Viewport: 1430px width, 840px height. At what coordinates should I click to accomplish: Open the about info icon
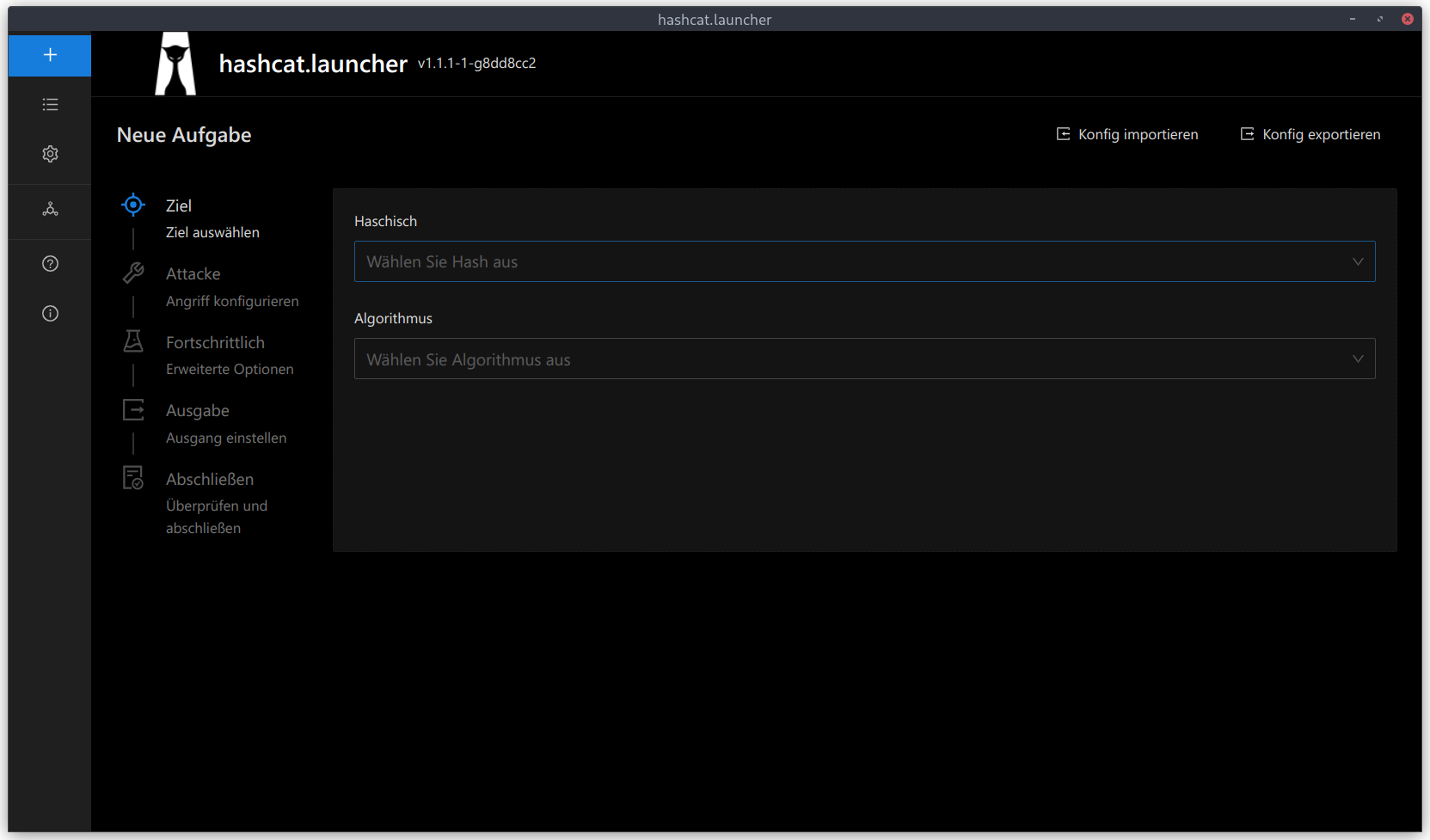click(x=50, y=314)
